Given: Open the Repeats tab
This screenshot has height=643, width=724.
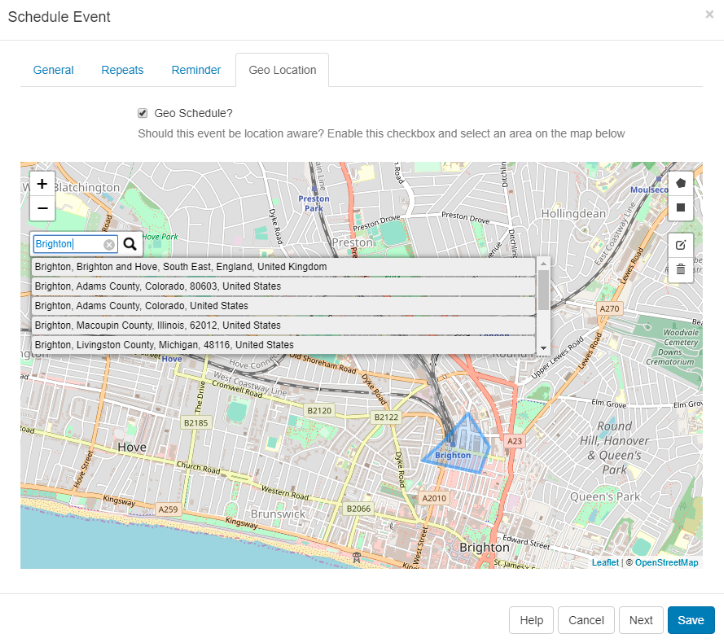Looking at the screenshot, I should (x=122, y=70).
